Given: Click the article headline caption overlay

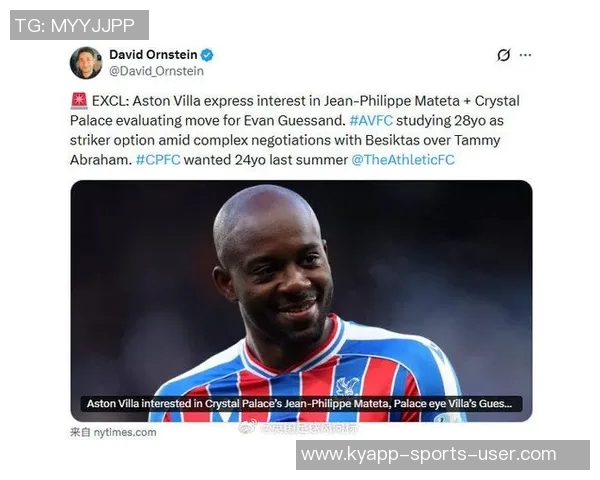Looking at the screenshot, I should click(x=302, y=404).
